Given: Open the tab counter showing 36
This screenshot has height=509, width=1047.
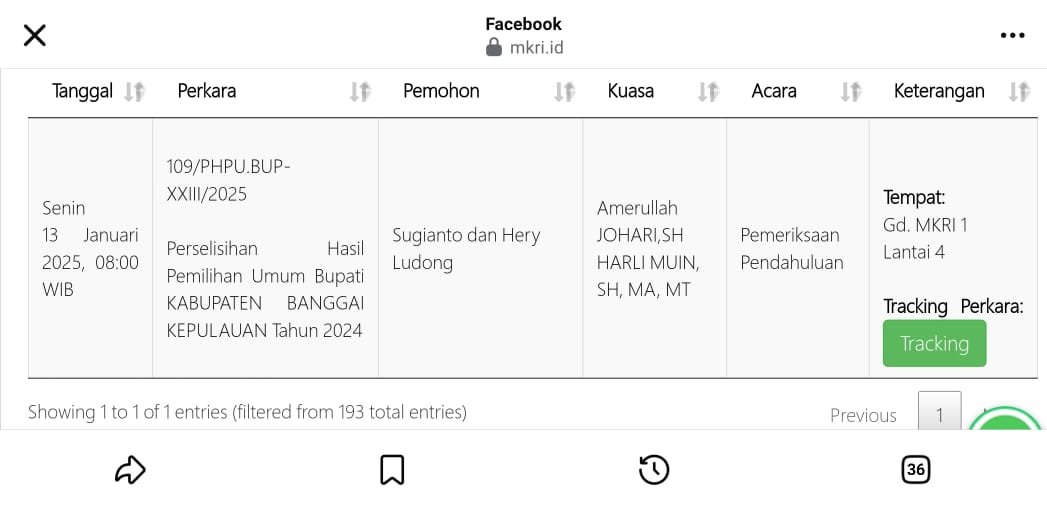Looking at the screenshot, I should tap(915, 470).
